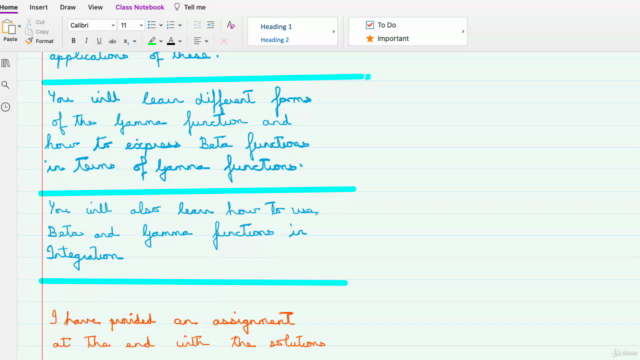Toggle subscript formatting

(x=126, y=41)
